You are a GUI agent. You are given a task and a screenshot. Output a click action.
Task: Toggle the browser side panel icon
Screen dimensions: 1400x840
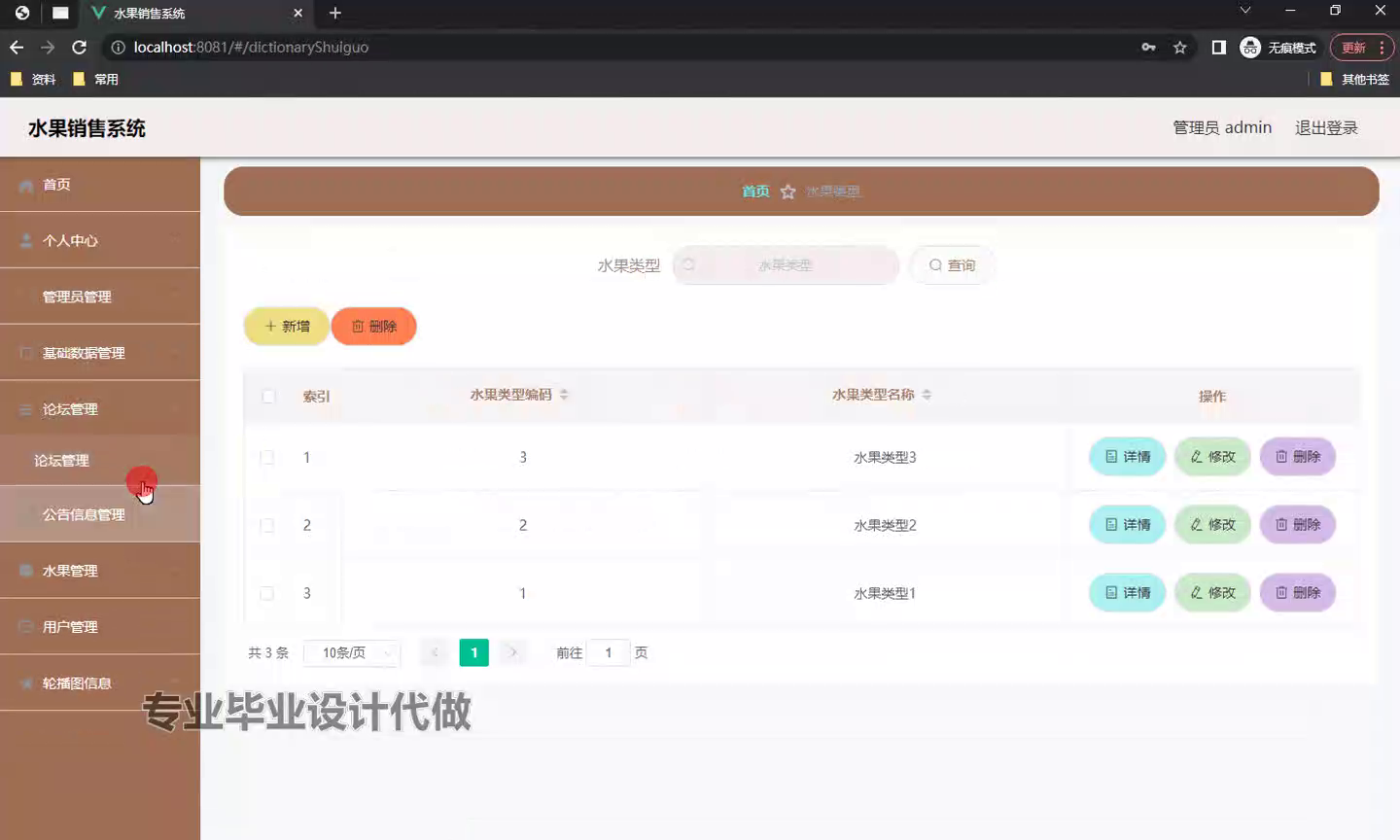click(1218, 47)
